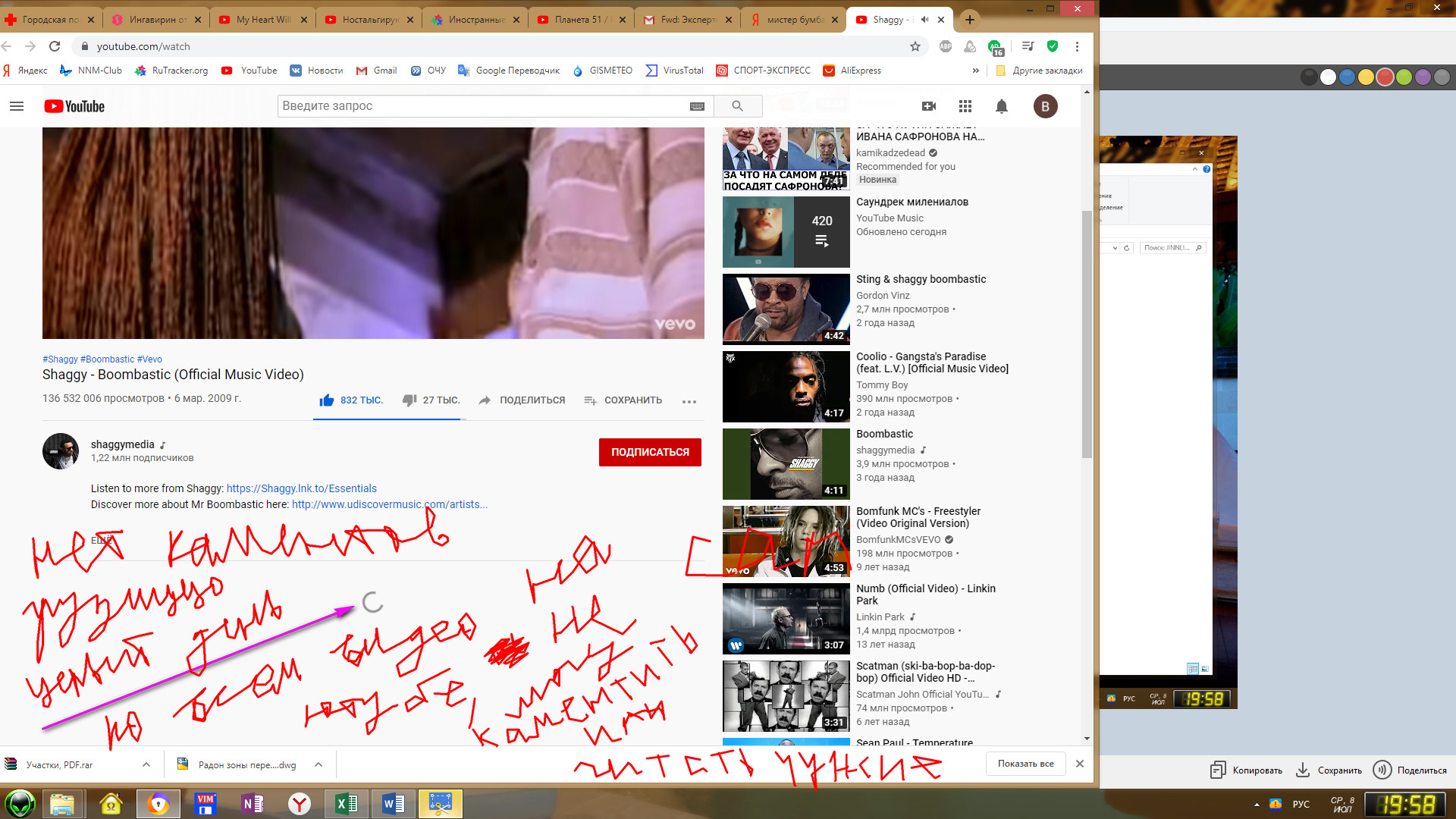This screenshot has height=819, width=1456.
Task: Close the downloads bar
Action: (1080, 764)
